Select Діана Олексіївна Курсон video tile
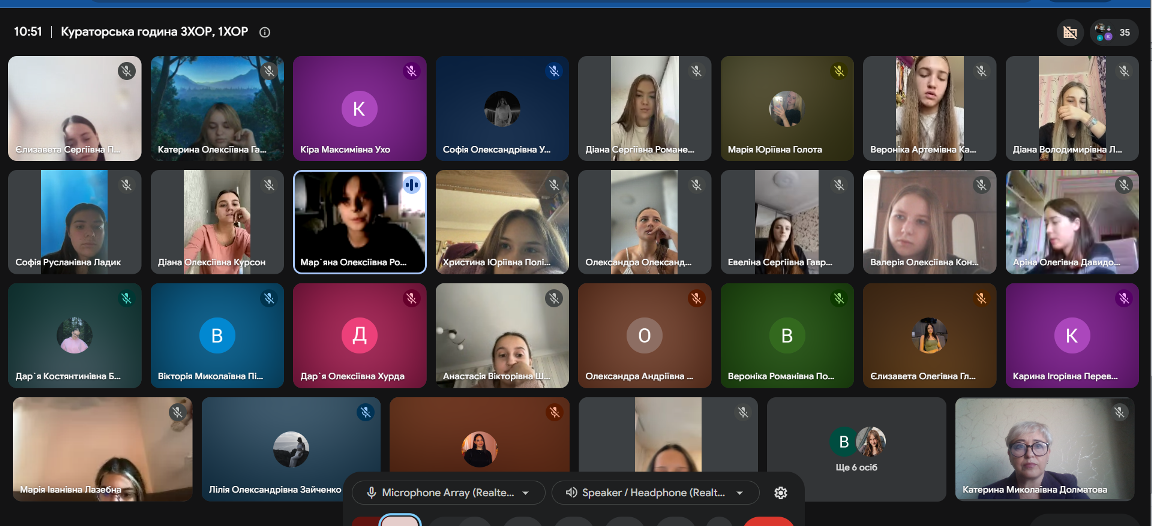 point(217,222)
